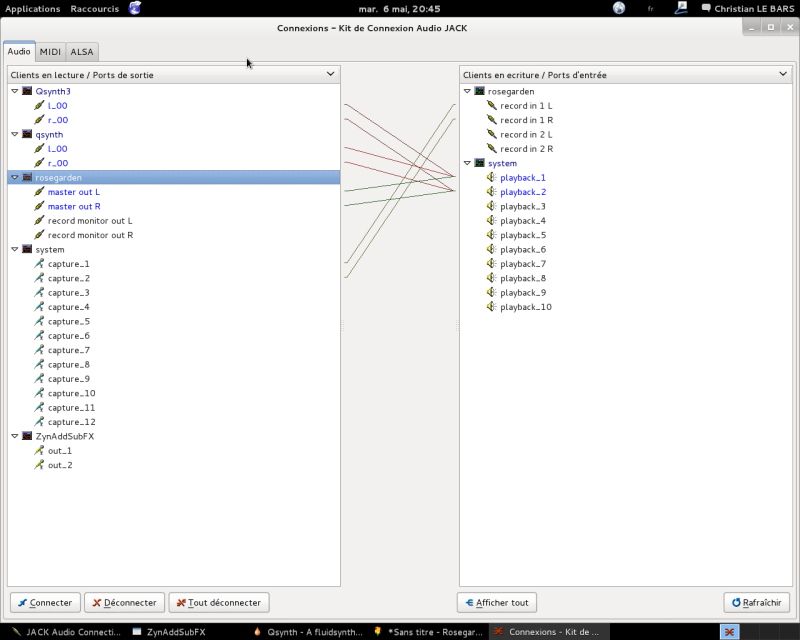Viewport: 800px width, 640px height.
Task: Click the Déconnecter button
Action: pos(124,603)
